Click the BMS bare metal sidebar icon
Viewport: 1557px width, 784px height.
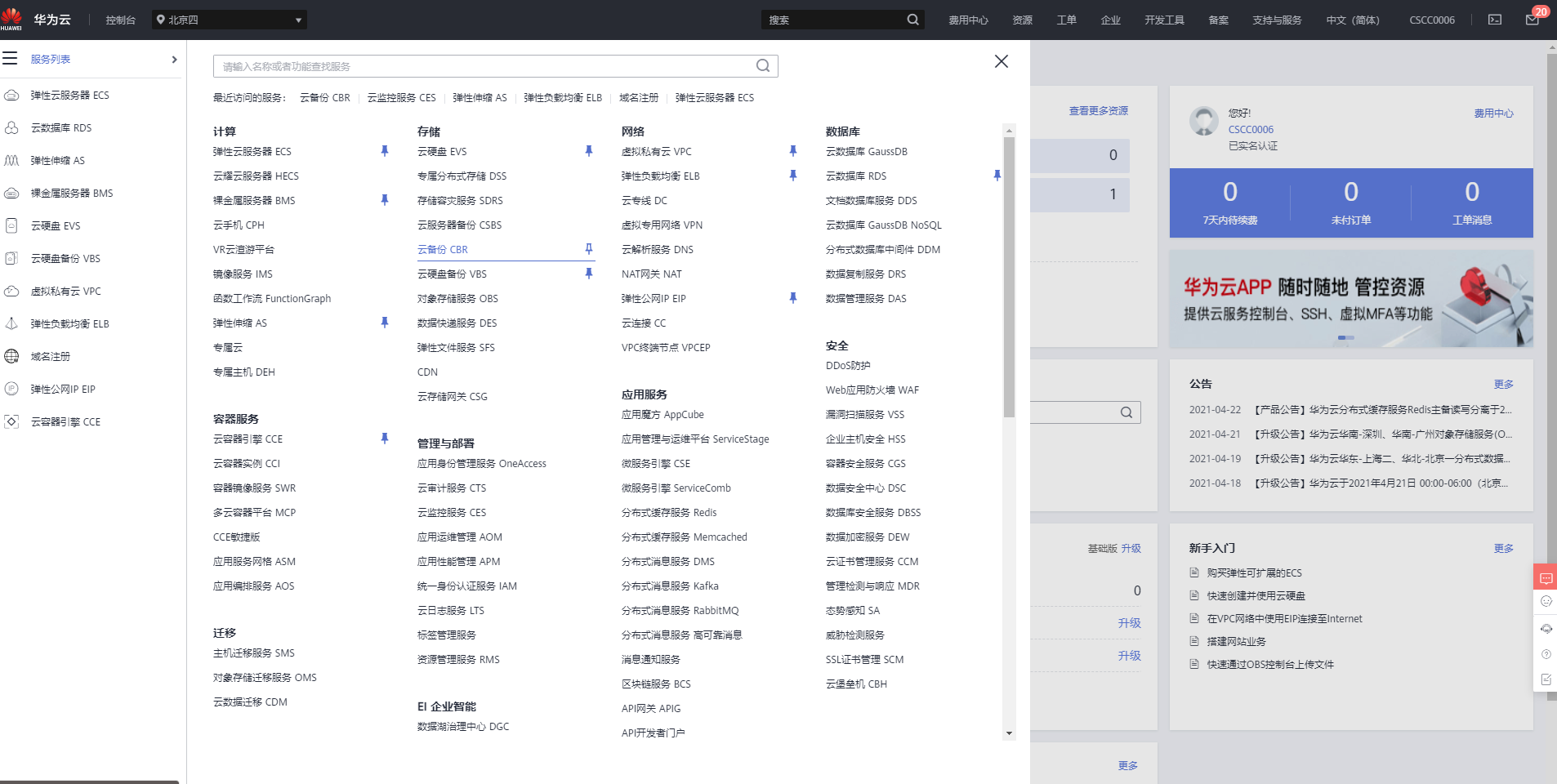pos(11,193)
